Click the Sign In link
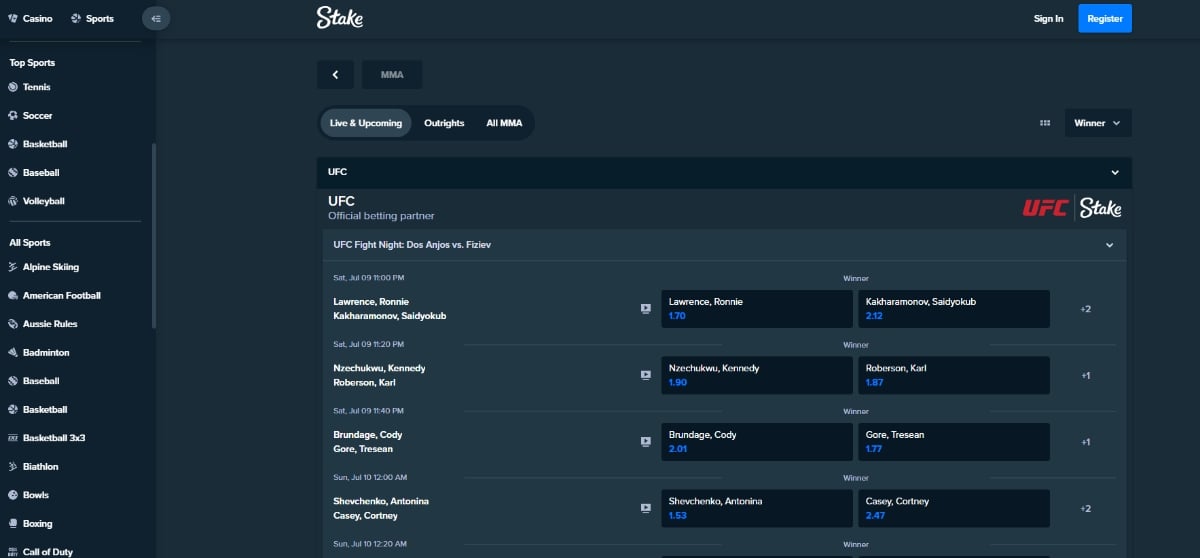Viewport: 1200px width, 558px height. (x=1048, y=18)
